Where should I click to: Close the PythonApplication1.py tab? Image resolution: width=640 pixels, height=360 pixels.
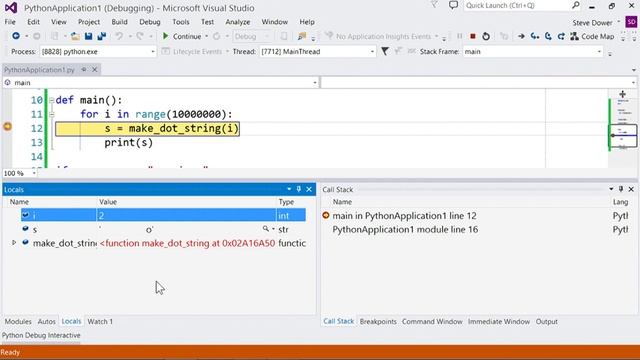click(94, 70)
